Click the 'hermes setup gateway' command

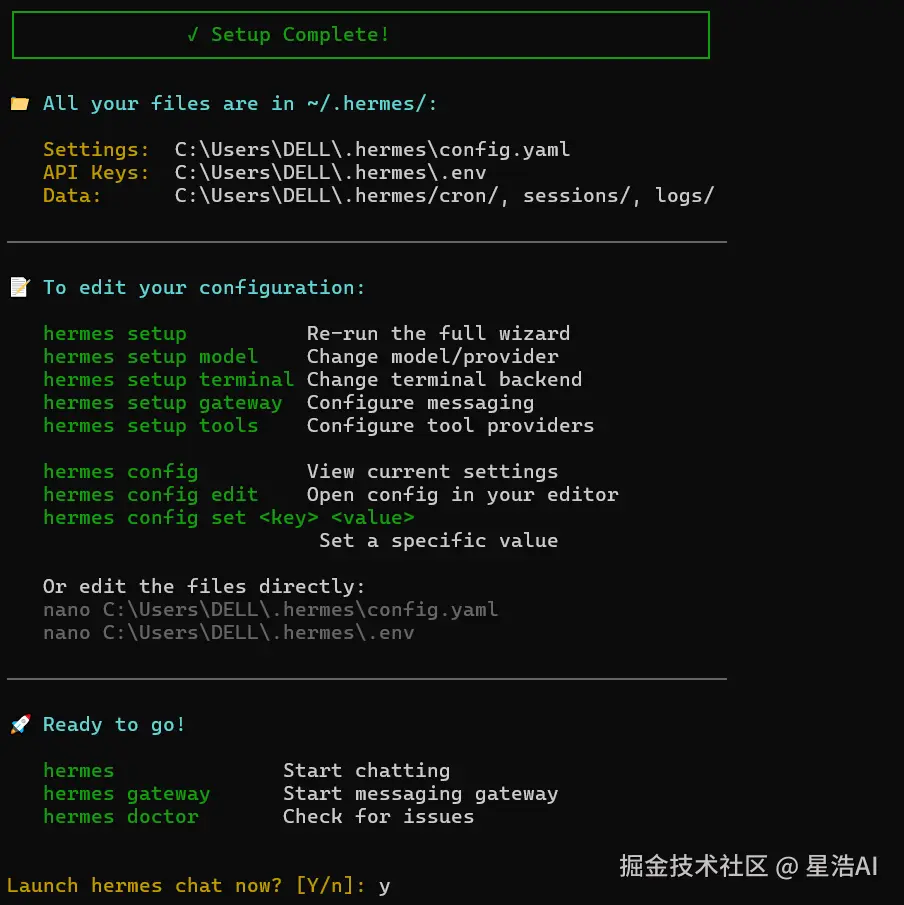coord(162,403)
